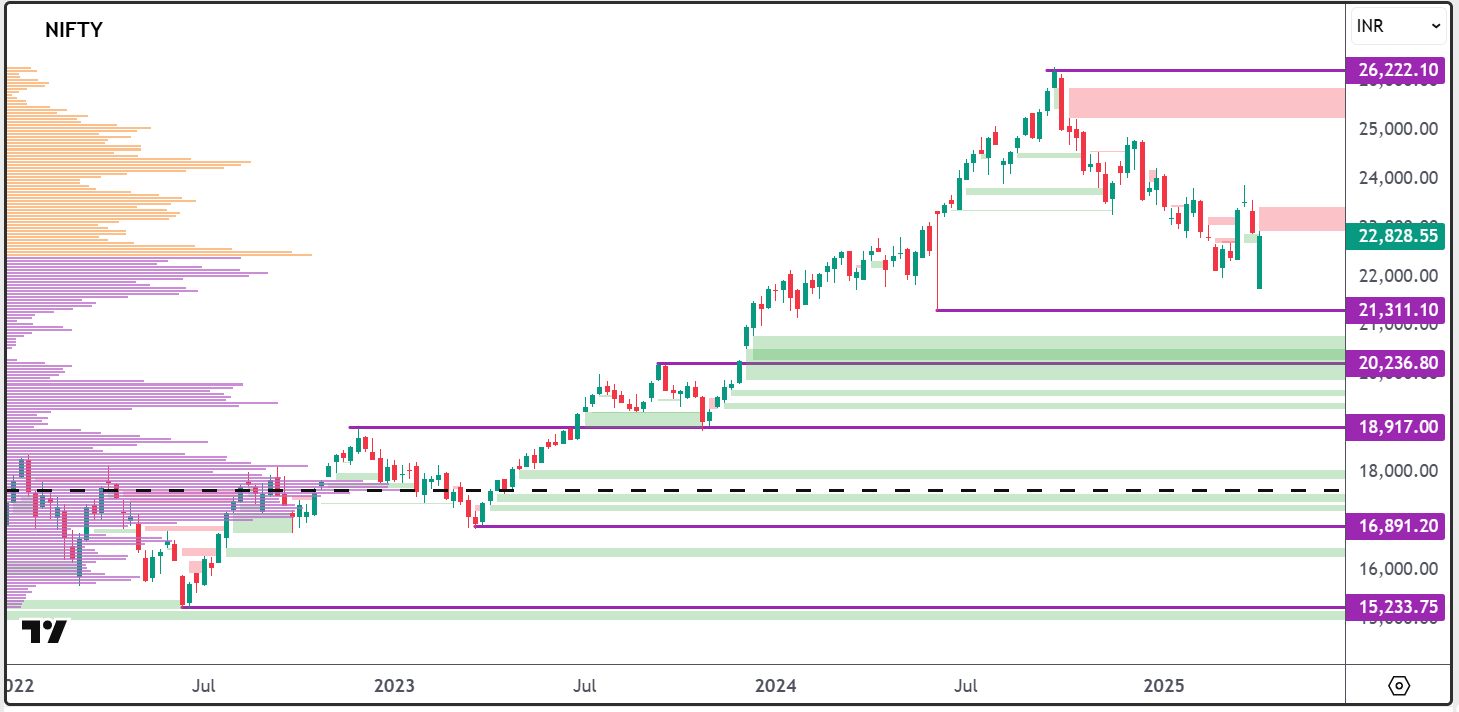Click the NIFTY symbol title
Image resolution: width=1459 pixels, height=712 pixels.
tap(74, 30)
